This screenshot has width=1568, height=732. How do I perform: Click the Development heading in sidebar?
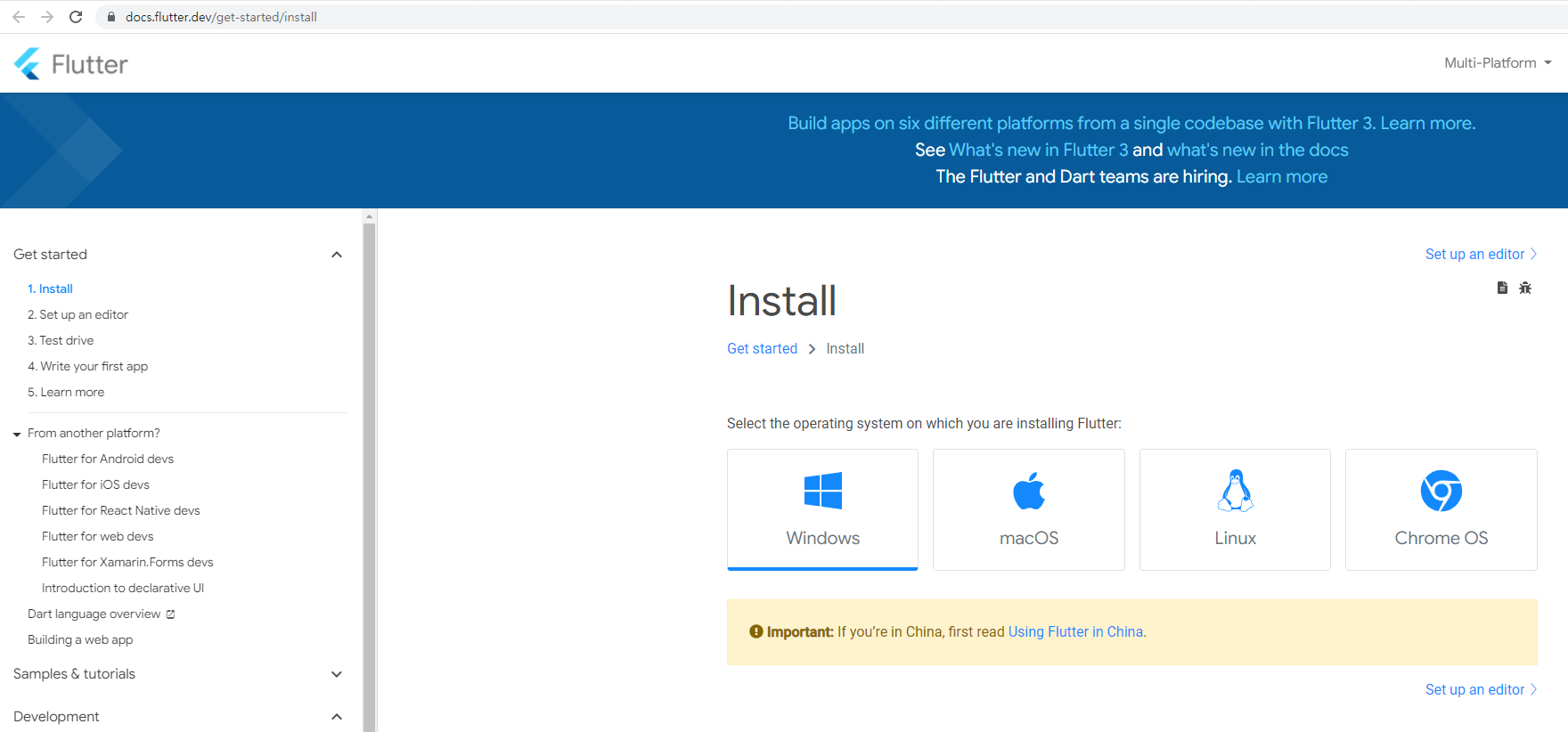(x=56, y=717)
